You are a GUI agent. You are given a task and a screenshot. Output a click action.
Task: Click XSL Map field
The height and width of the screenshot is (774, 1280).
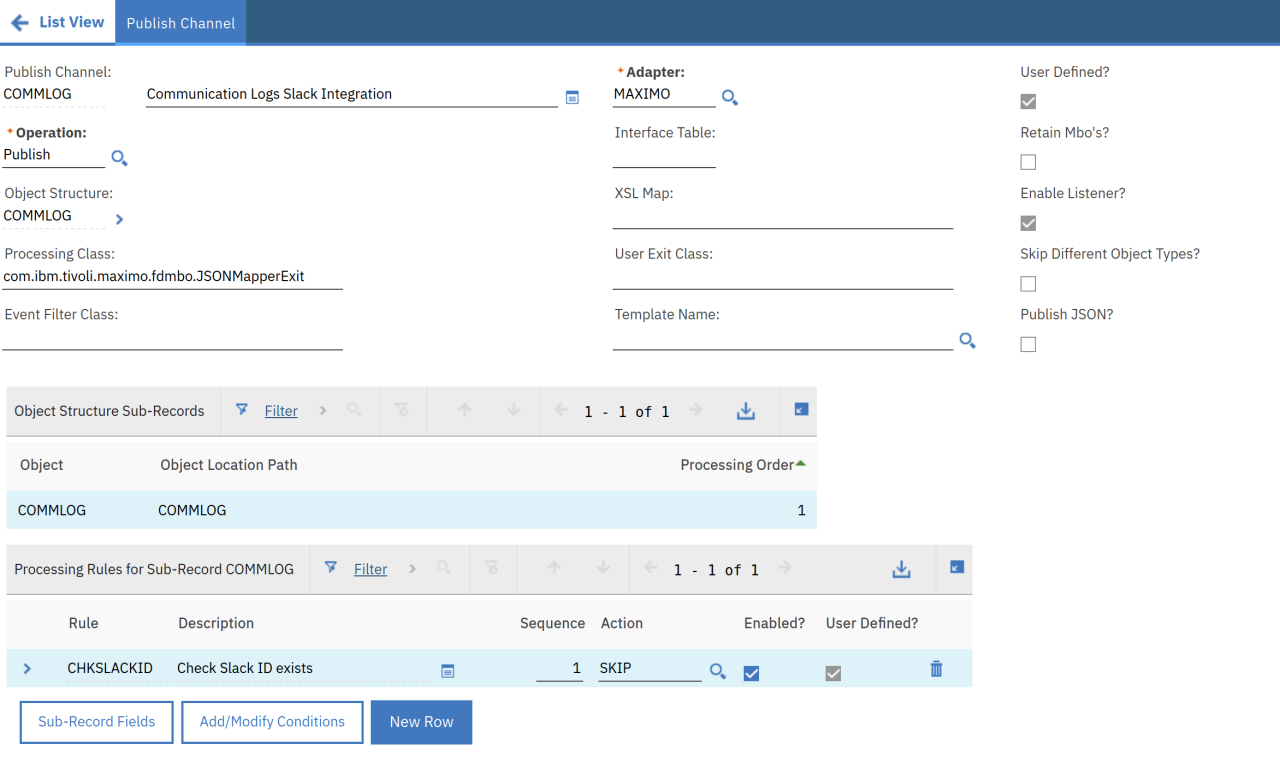click(x=783, y=217)
